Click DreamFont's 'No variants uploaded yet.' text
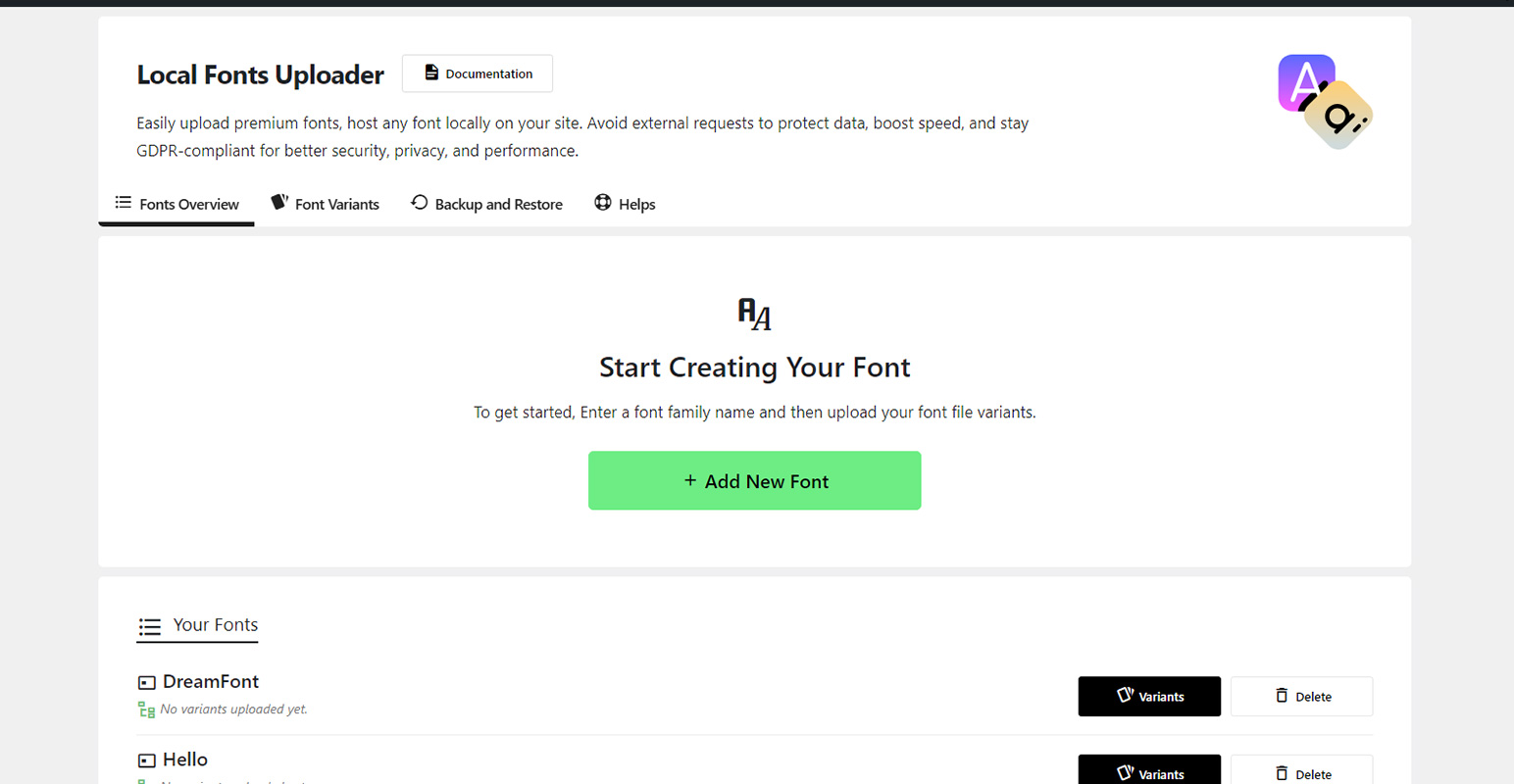This screenshot has width=1514, height=784. 234,710
